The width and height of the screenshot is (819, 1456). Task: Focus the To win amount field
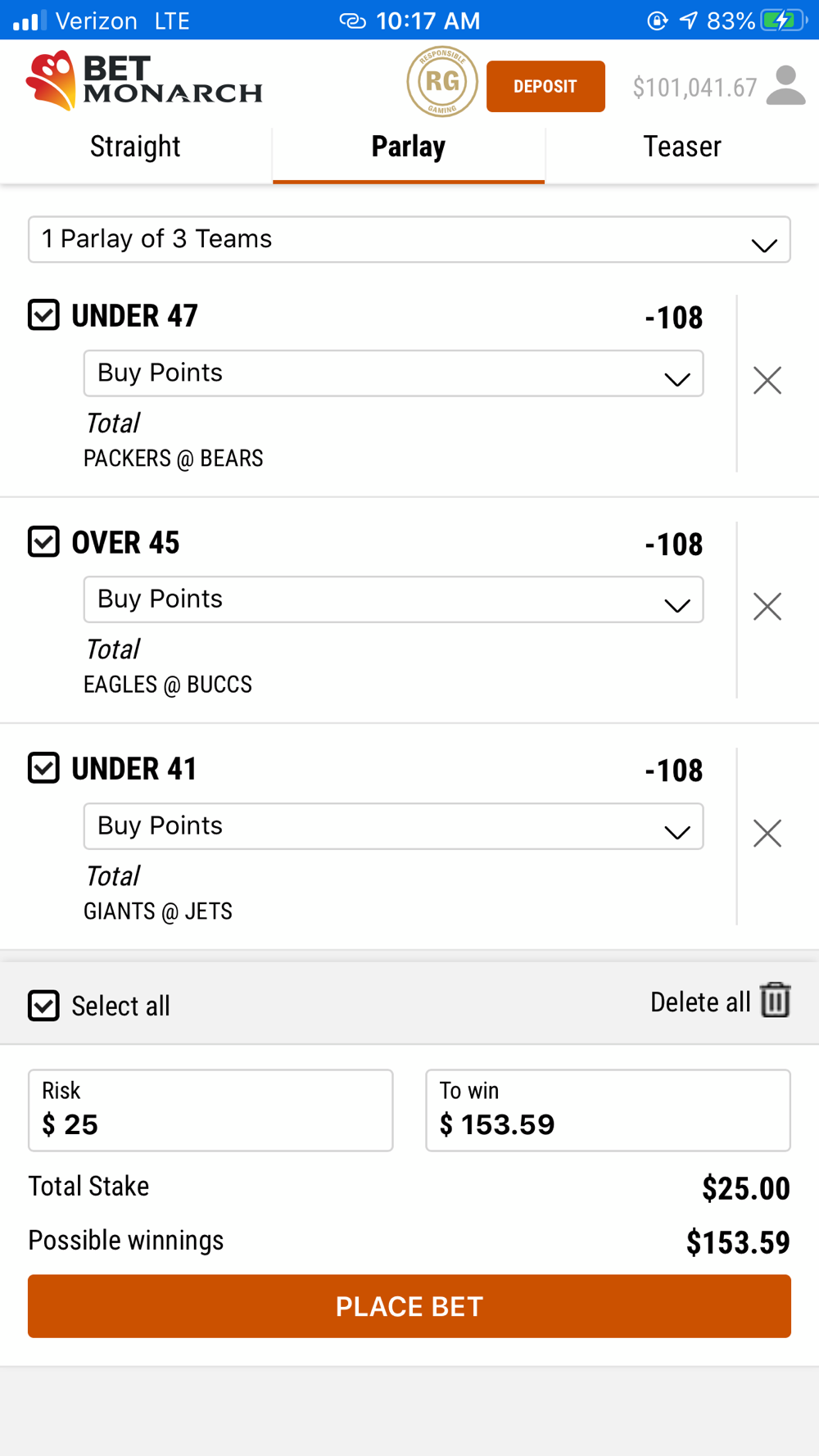click(x=608, y=1110)
